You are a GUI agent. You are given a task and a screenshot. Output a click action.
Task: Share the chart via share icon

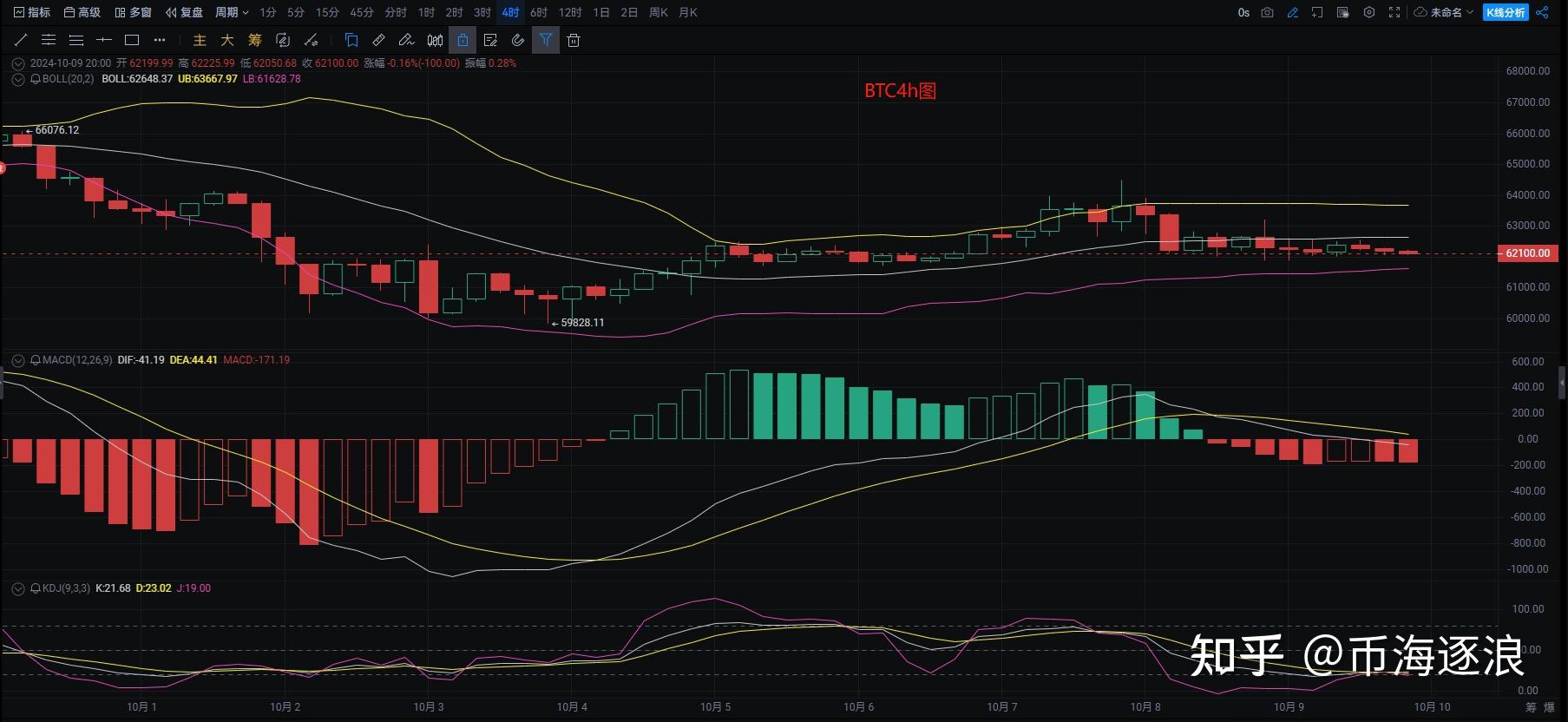coord(1542,12)
